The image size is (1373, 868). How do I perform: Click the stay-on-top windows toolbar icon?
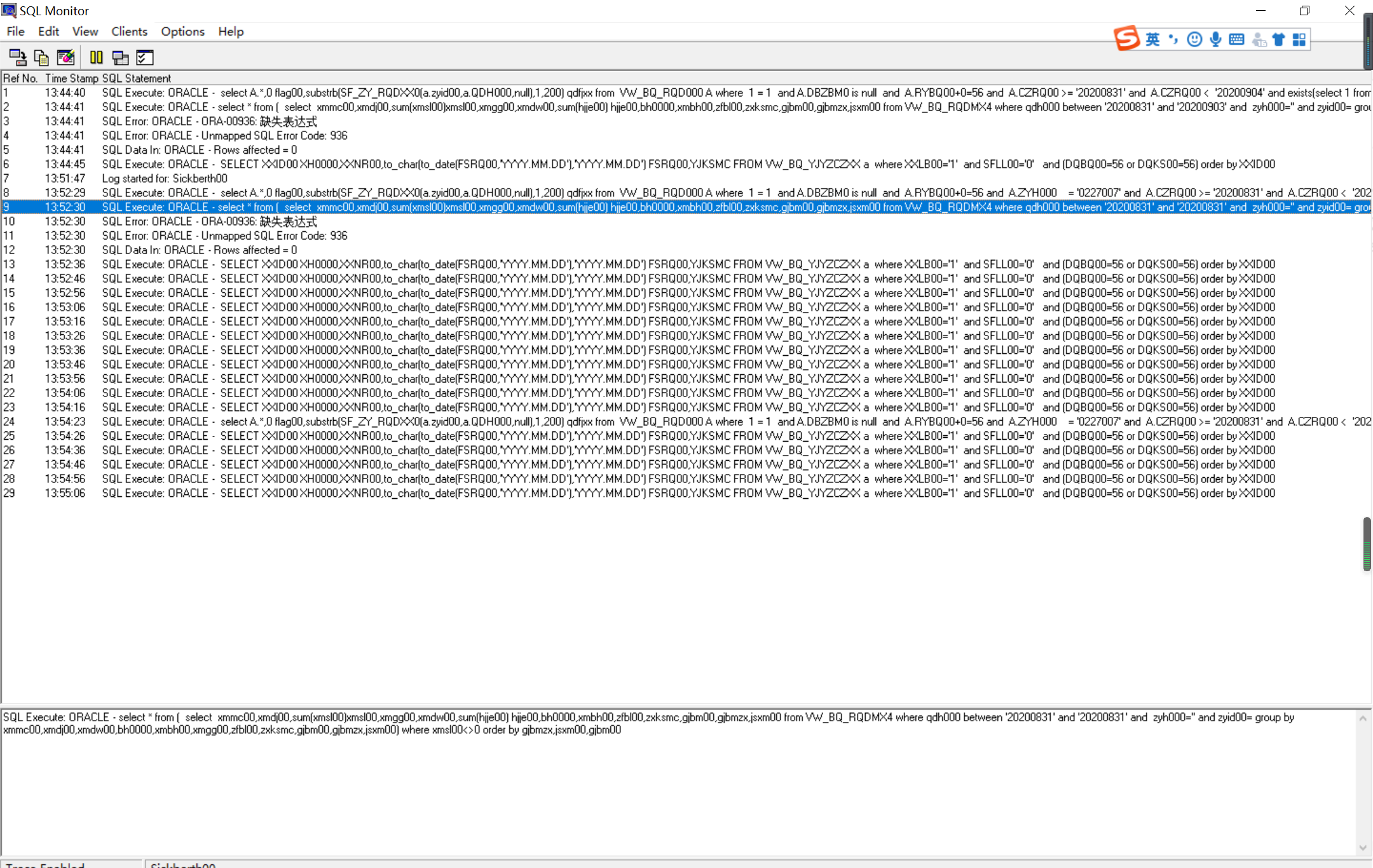coord(120,58)
